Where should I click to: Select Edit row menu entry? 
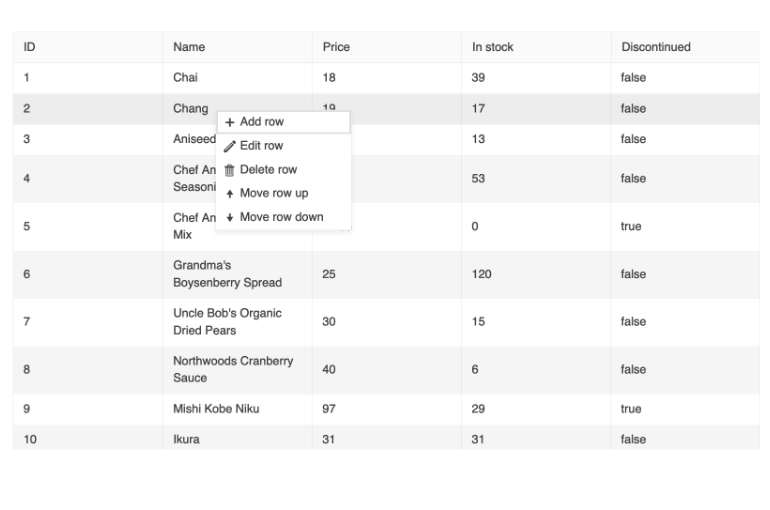(262, 146)
